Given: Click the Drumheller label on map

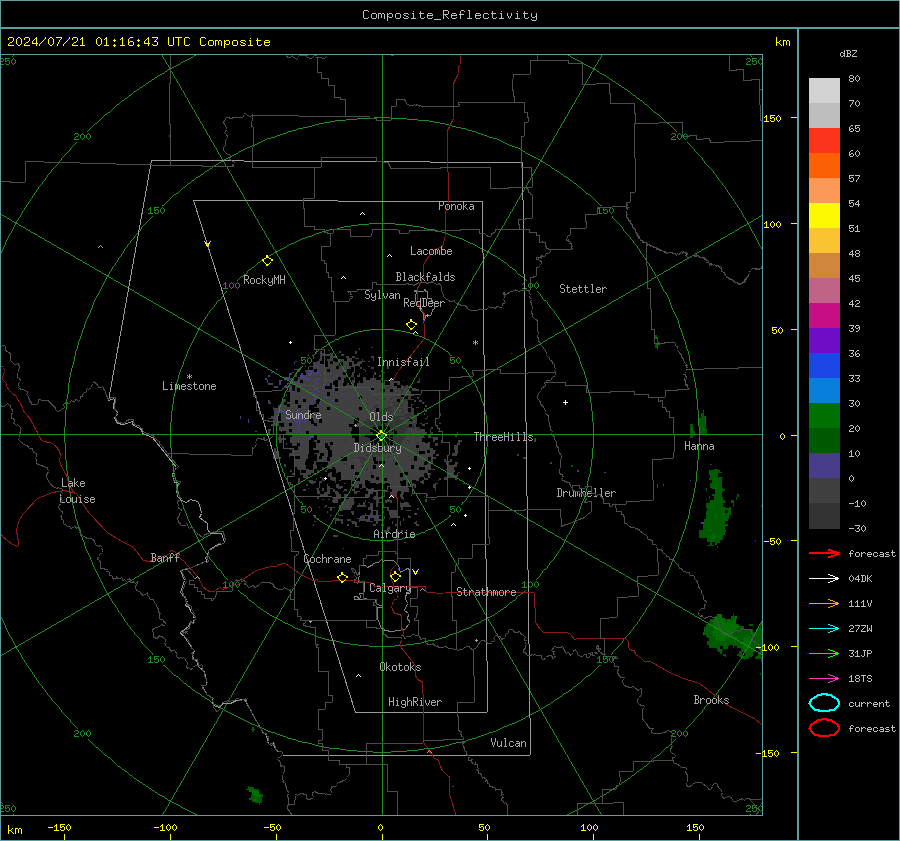Looking at the screenshot, I should point(586,493).
